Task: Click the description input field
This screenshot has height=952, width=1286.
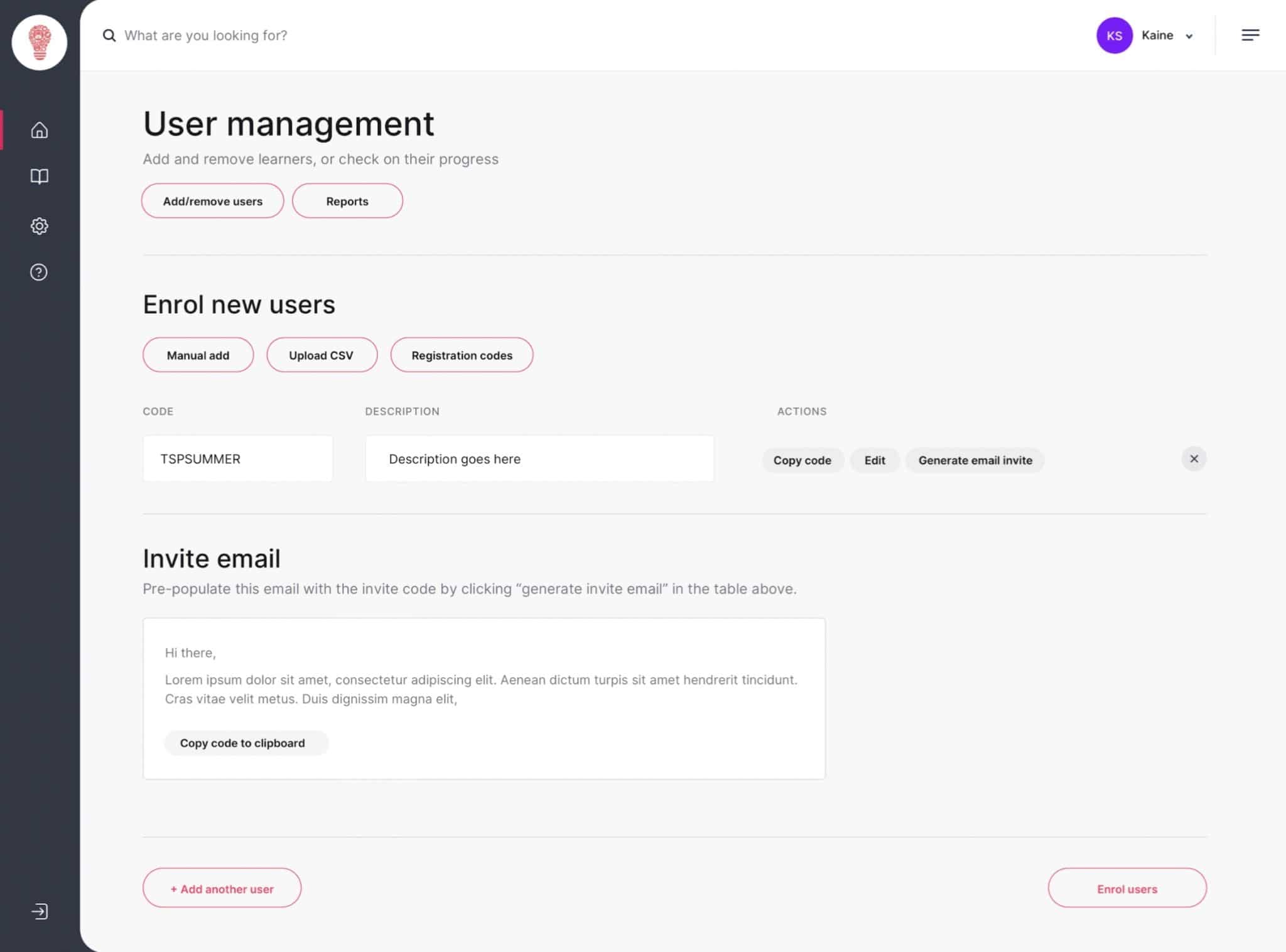Action: [x=539, y=458]
